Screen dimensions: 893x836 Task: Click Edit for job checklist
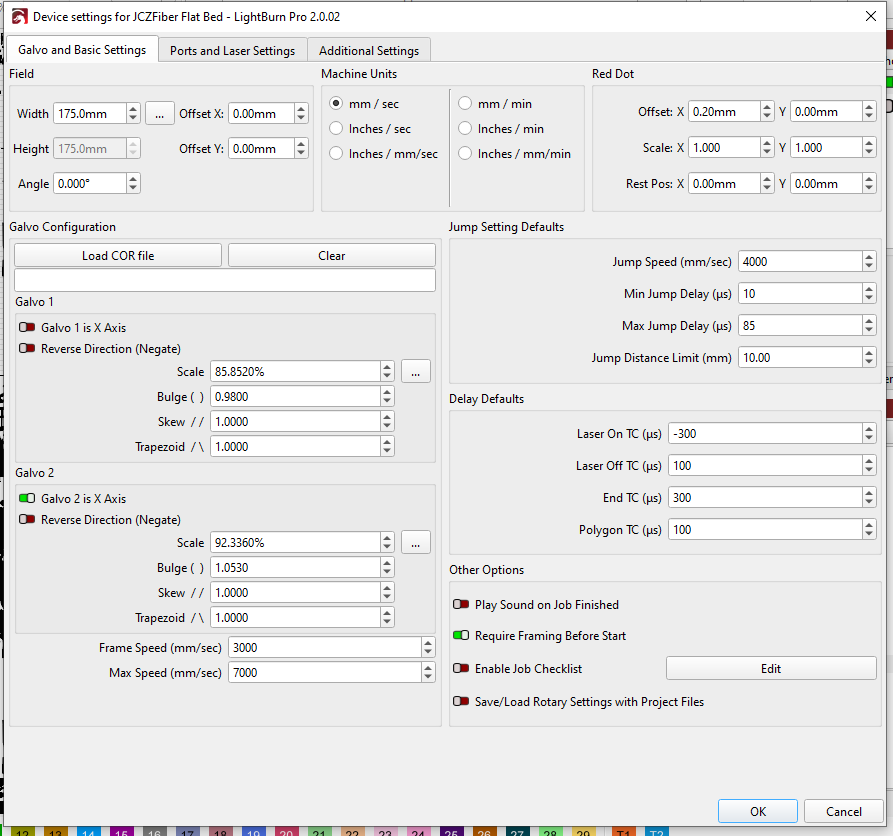pyautogui.click(x=770, y=669)
